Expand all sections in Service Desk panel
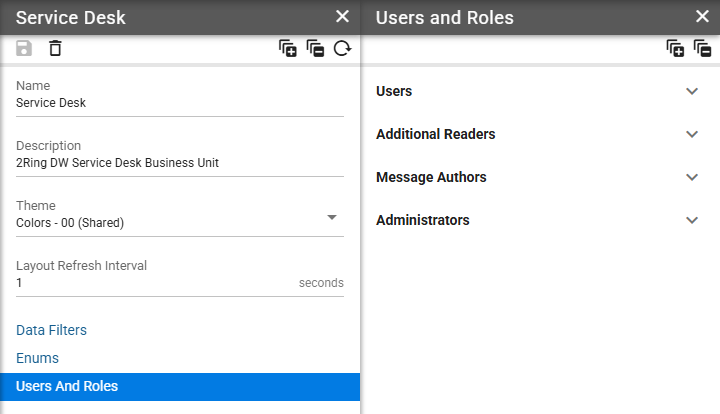720x414 pixels. [x=288, y=48]
